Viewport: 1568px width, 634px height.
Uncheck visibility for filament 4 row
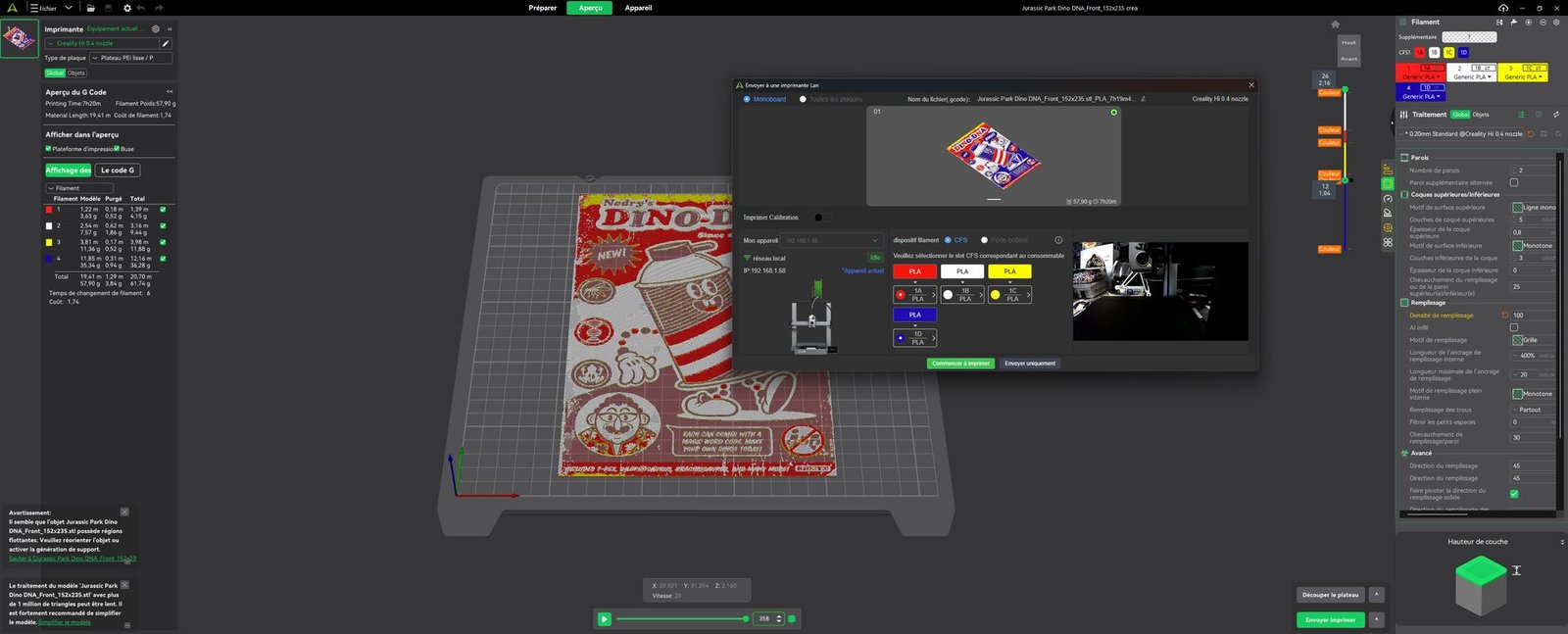pyautogui.click(x=163, y=259)
